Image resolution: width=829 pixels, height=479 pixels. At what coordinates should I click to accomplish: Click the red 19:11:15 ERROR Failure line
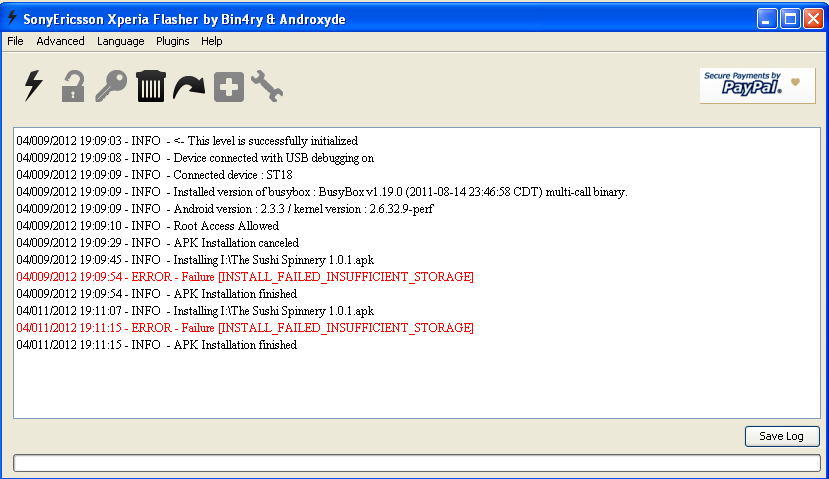point(245,328)
